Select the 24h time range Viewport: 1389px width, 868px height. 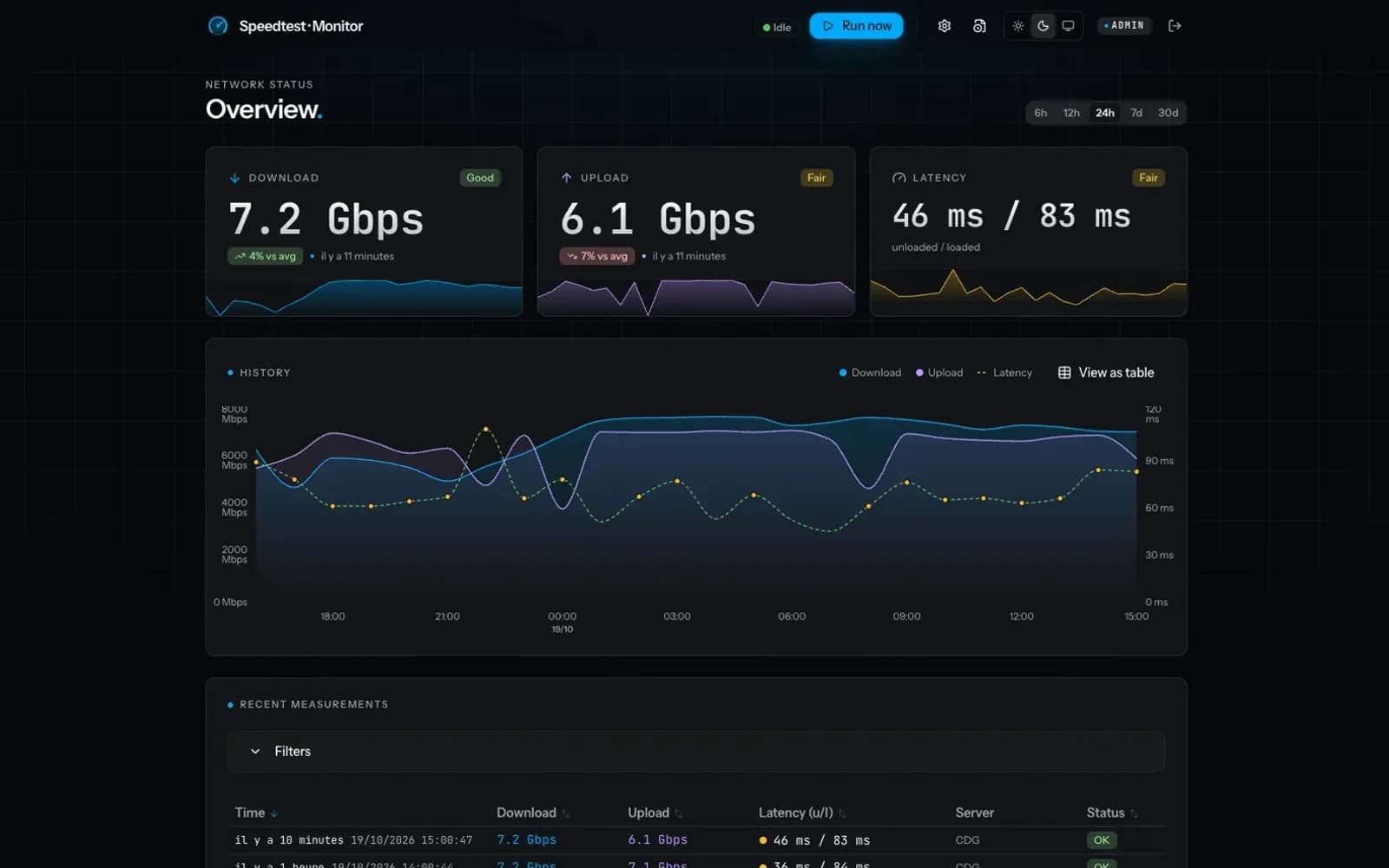[x=1104, y=113]
